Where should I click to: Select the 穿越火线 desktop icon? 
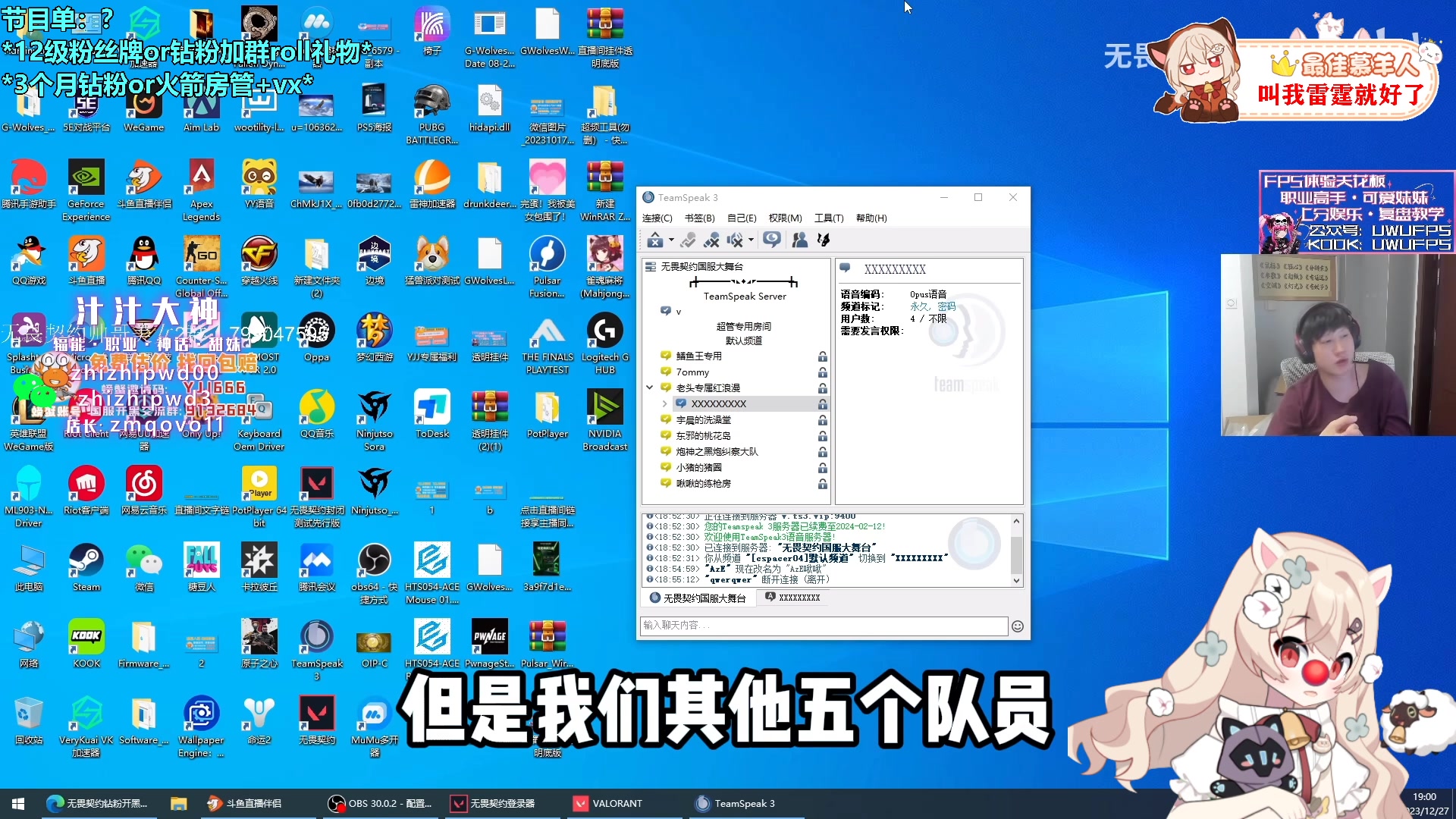[x=259, y=261]
